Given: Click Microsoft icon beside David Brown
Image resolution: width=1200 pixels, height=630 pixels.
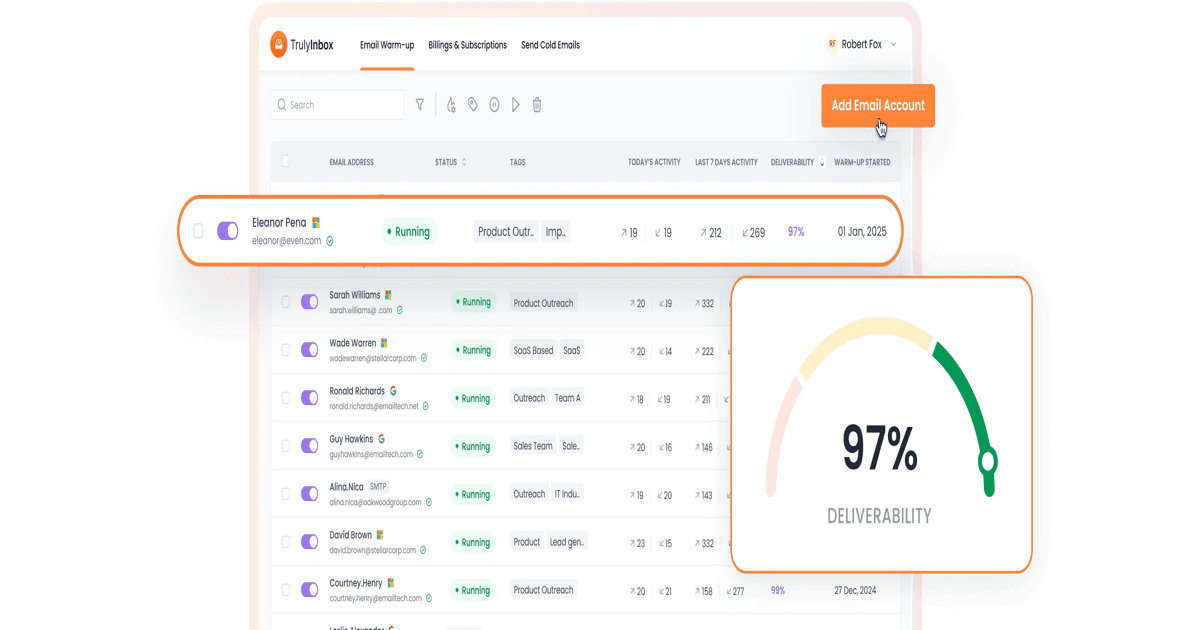Looking at the screenshot, I should (x=381, y=535).
